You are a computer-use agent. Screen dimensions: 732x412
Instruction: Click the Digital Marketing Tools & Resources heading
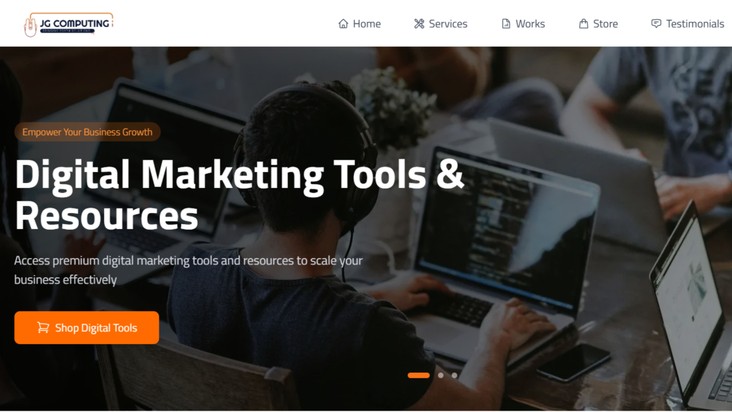[239, 195]
